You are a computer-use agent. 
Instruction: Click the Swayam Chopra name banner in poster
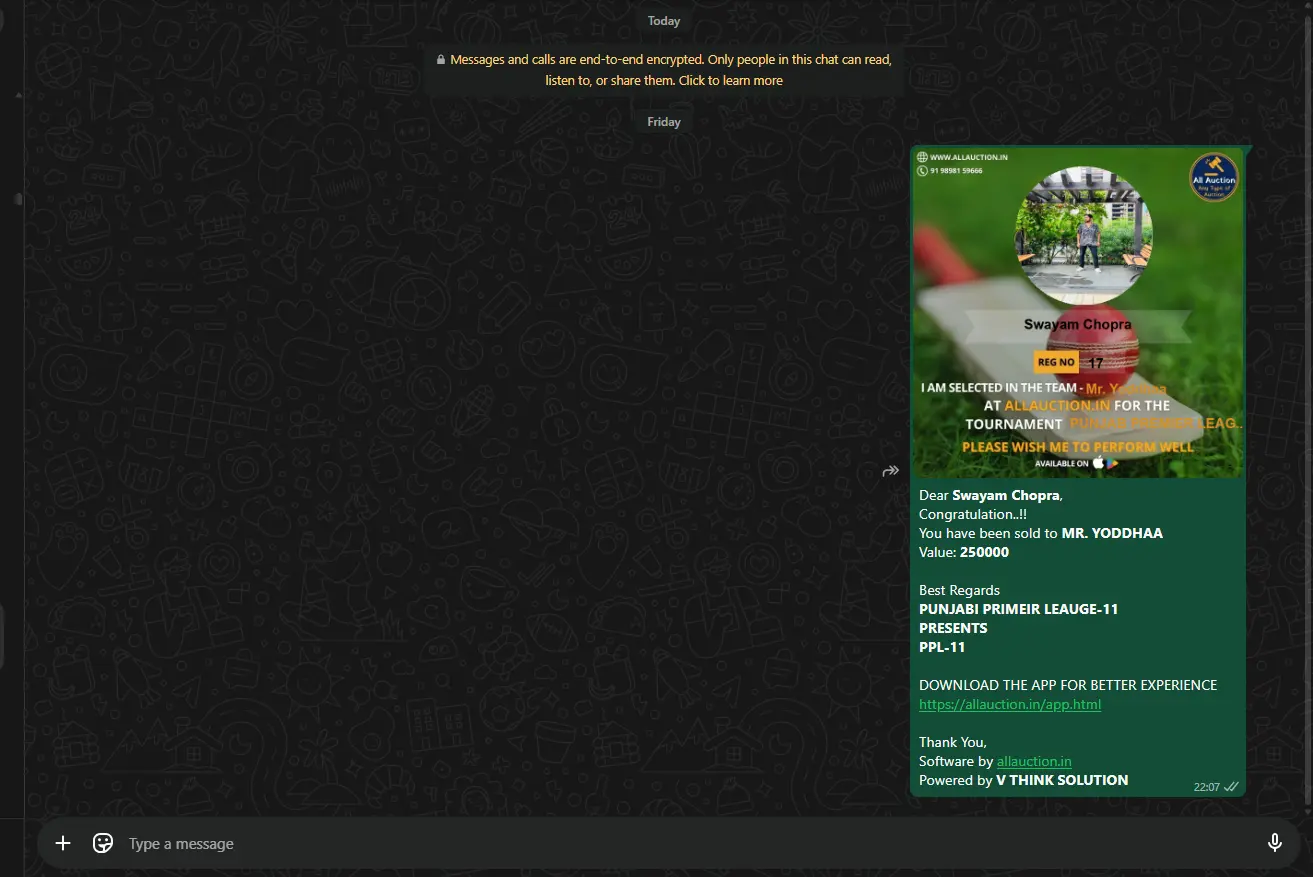1078,325
